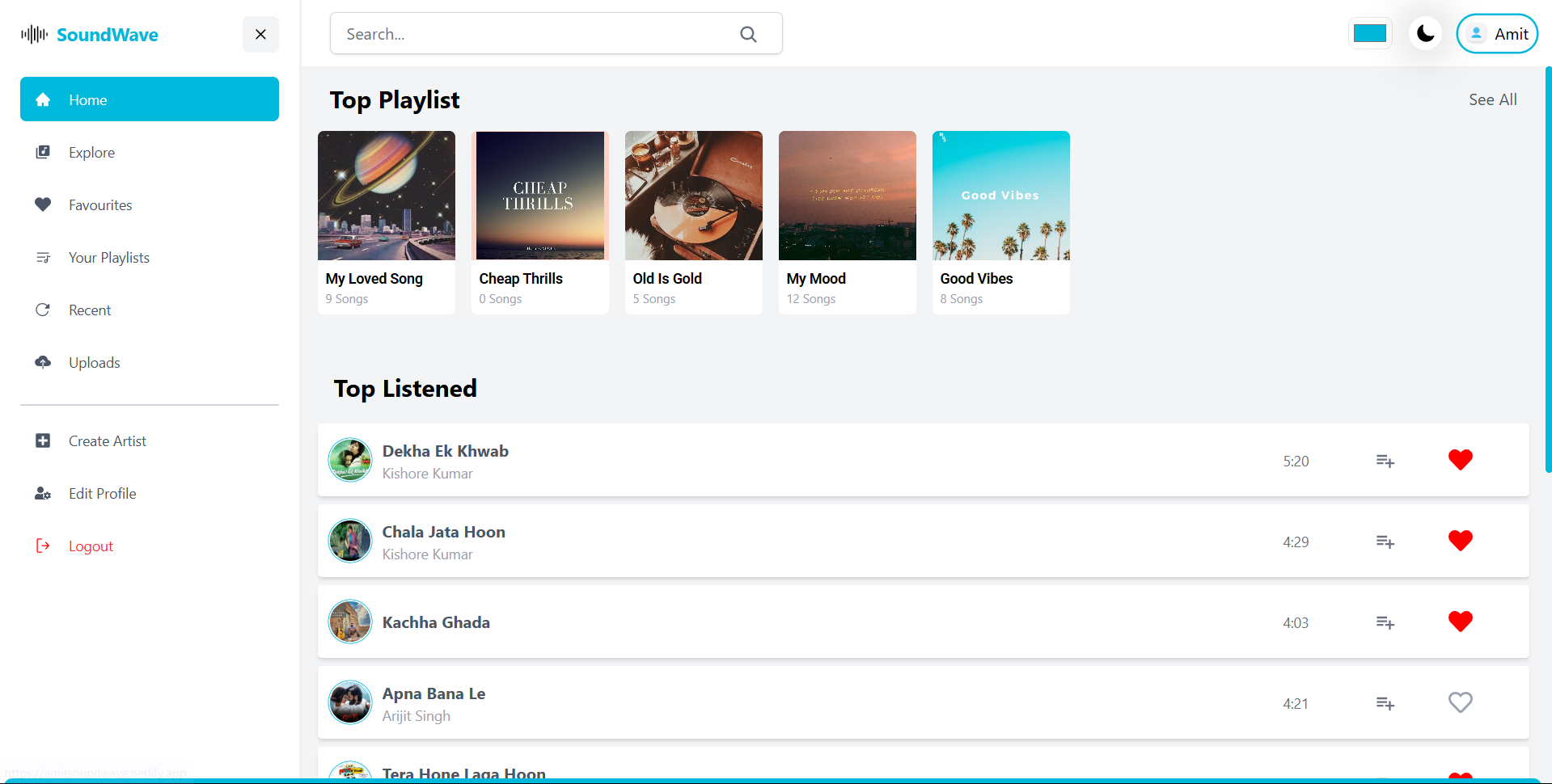Viewport: 1552px width, 784px height.
Task: Click inside the Search input field
Action: coord(556,34)
